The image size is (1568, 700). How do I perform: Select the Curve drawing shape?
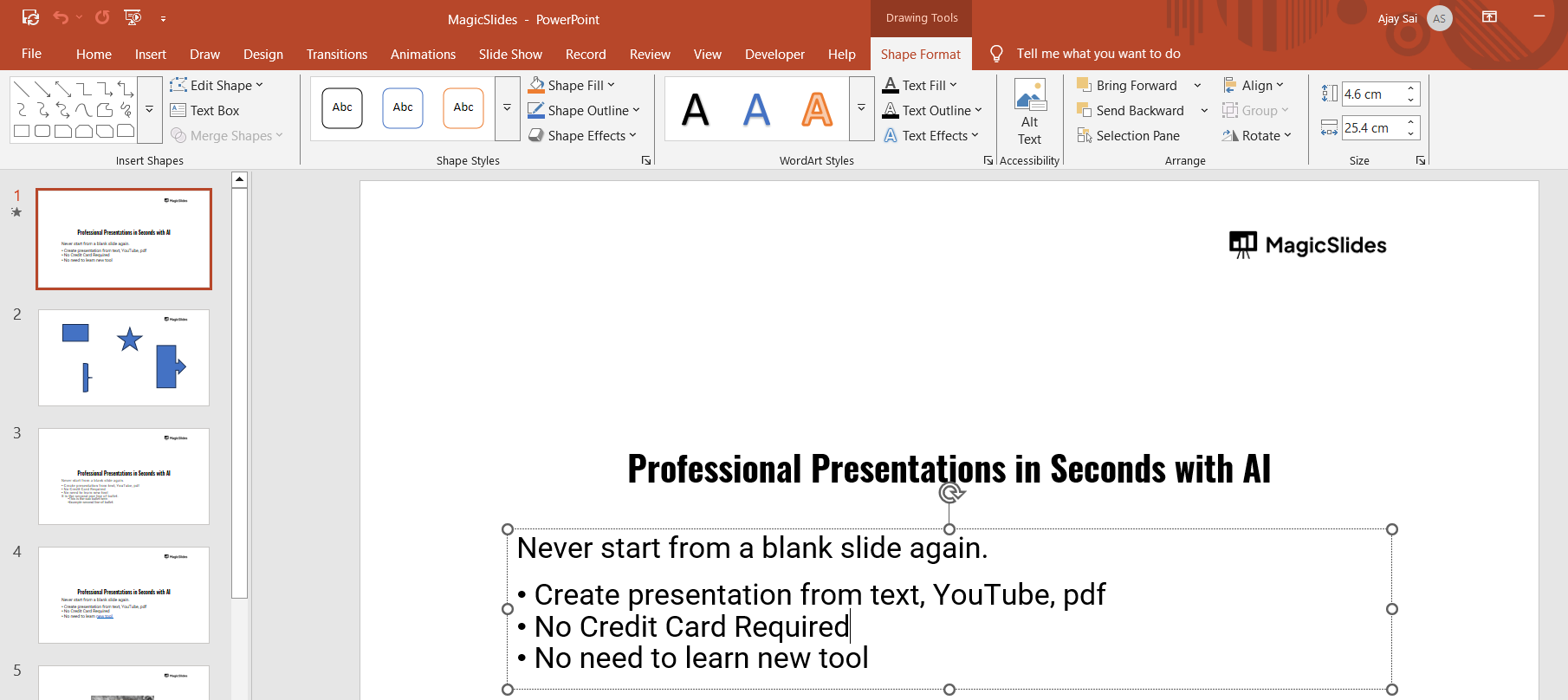[84, 110]
